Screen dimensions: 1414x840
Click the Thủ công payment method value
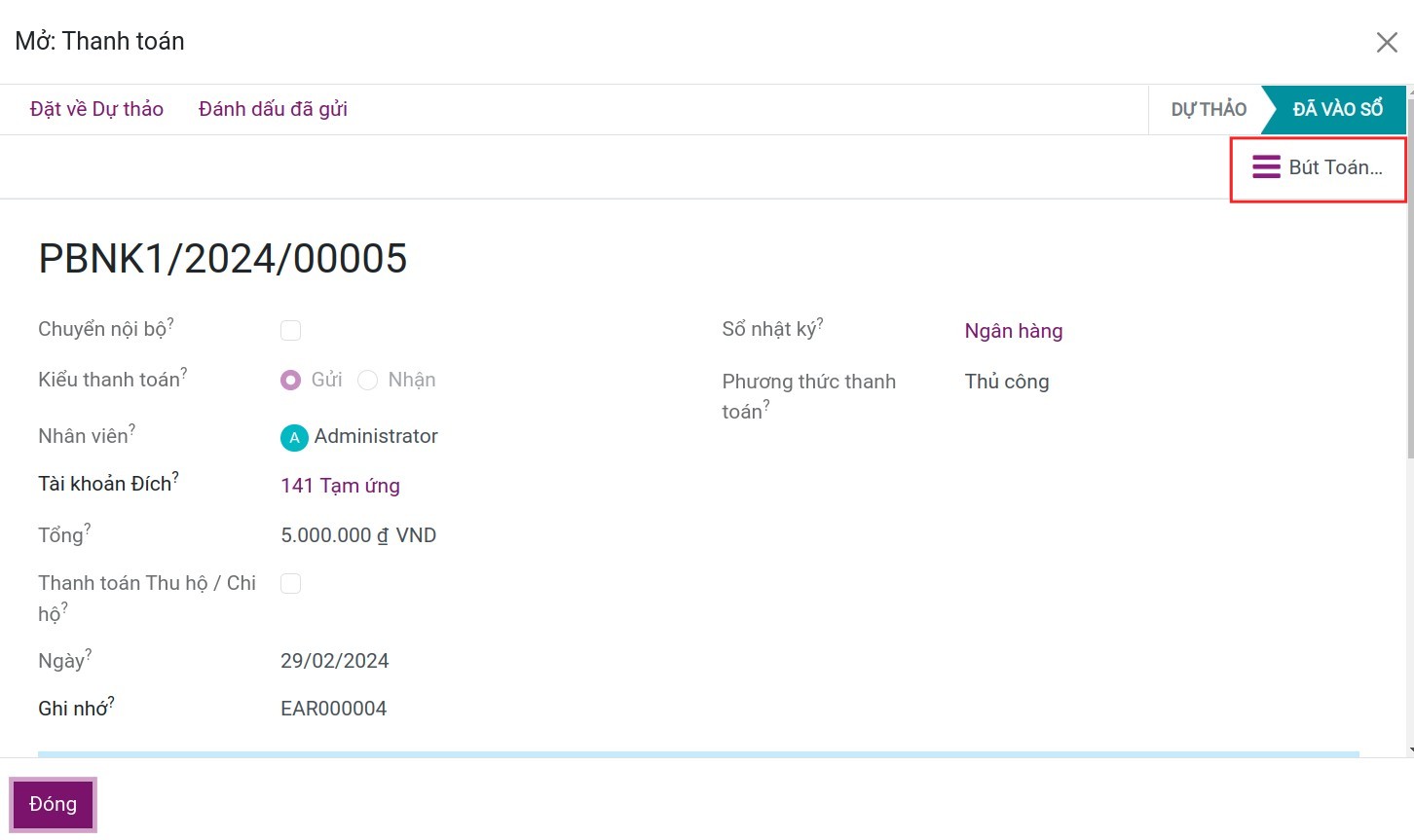pos(1007,382)
